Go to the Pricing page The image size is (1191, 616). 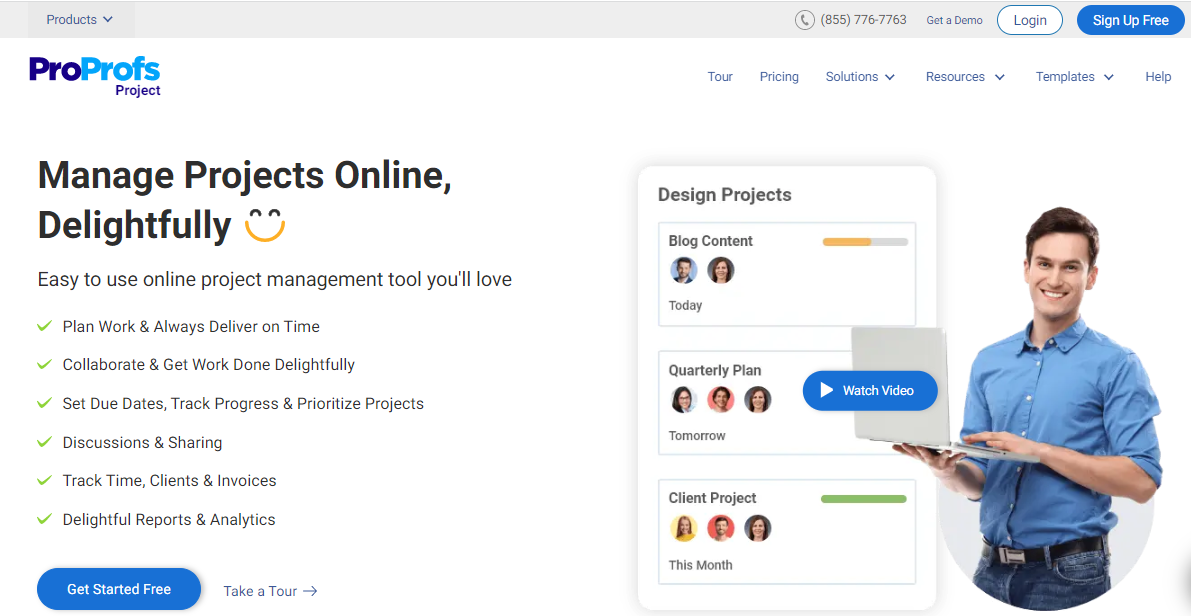click(x=779, y=77)
